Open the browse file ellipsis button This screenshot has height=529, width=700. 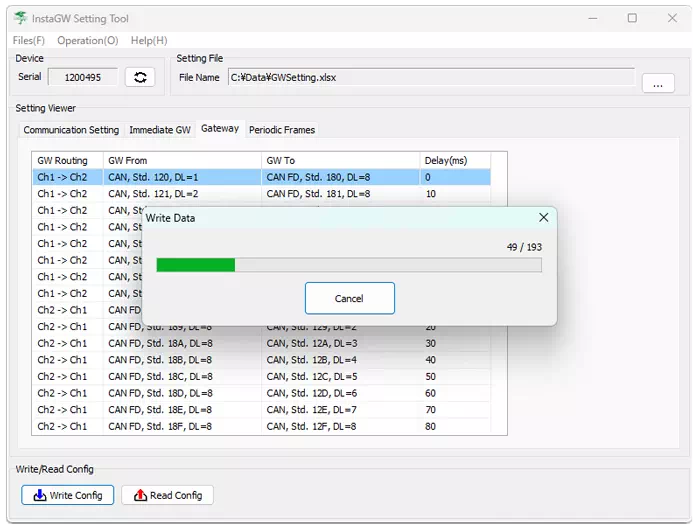[657, 84]
